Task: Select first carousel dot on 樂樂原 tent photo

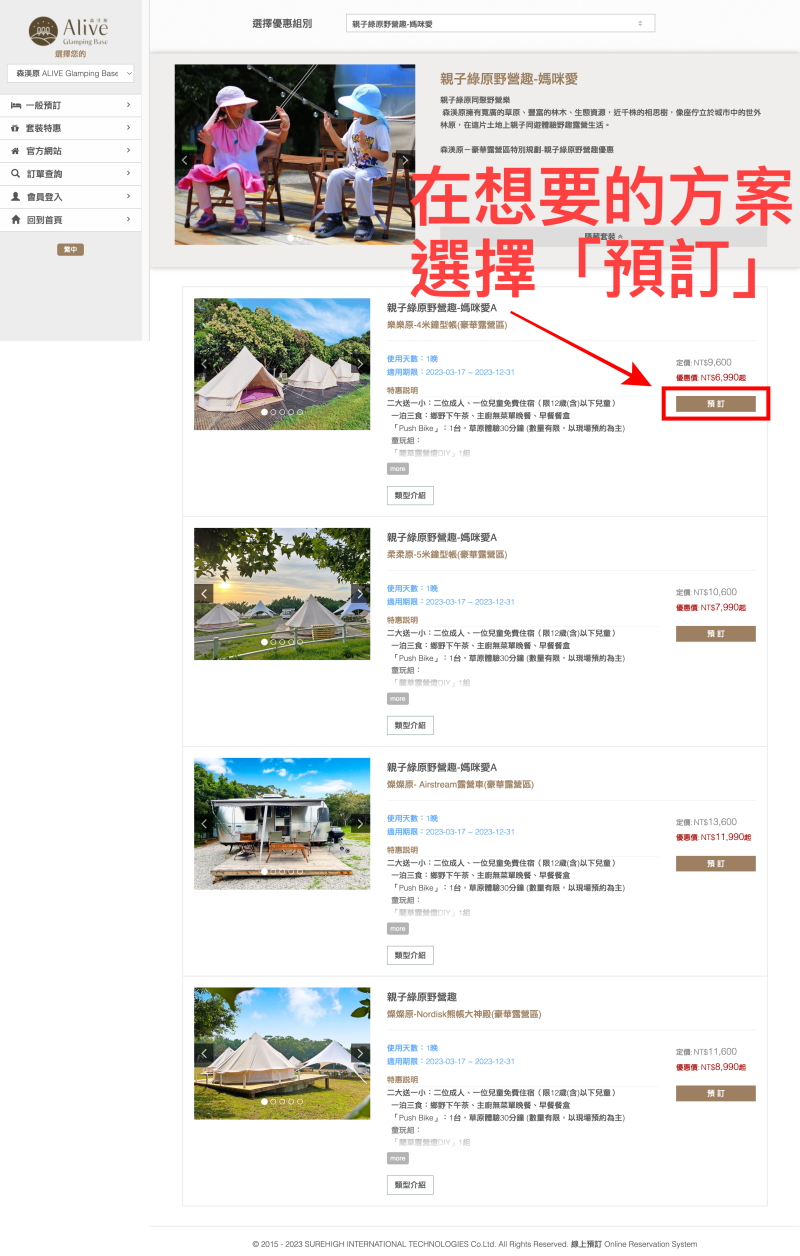Action: pos(264,412)
